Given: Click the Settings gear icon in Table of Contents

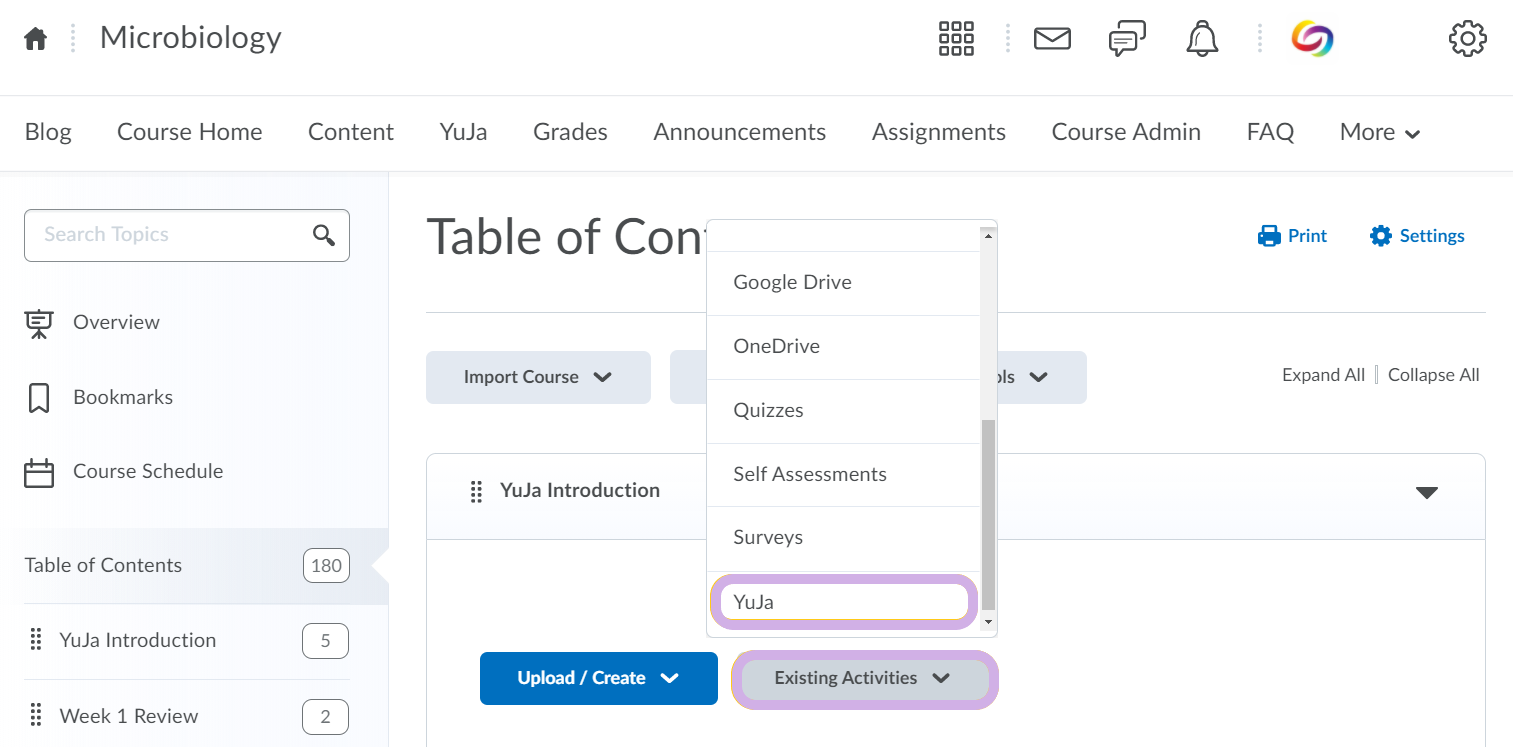Looking at the screenshot, I should pyautogui.click(x=1381, y=236).
